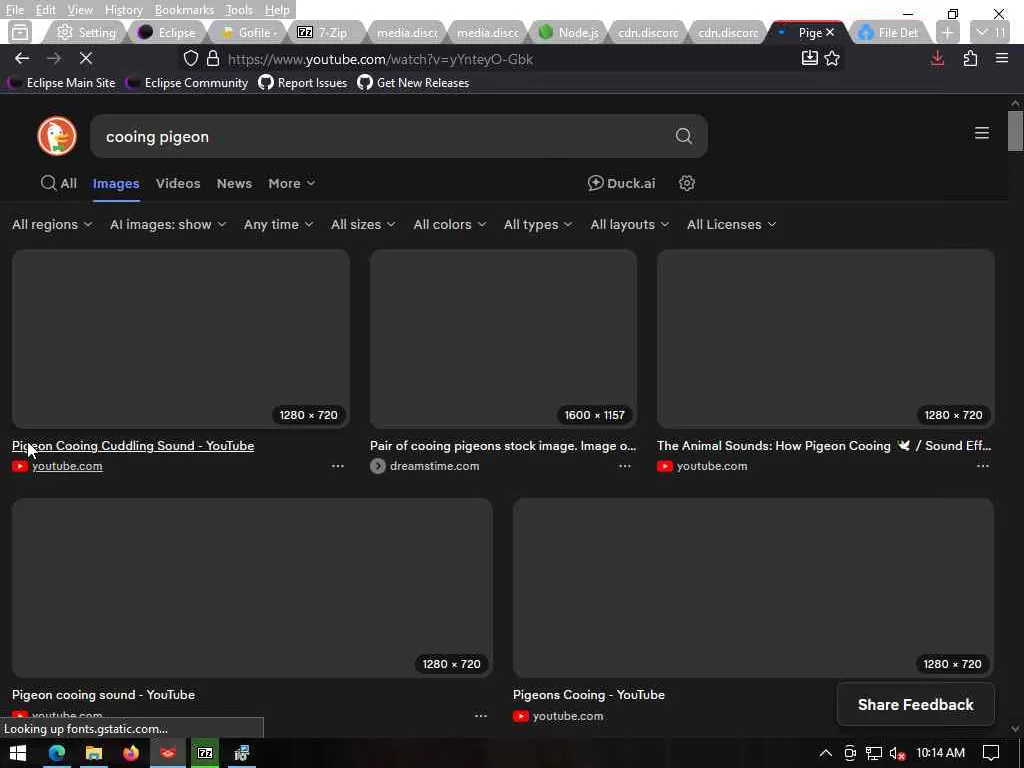
Task: Open the DuckDuckGo hamburger menu
Action: (x=981, y=133)
